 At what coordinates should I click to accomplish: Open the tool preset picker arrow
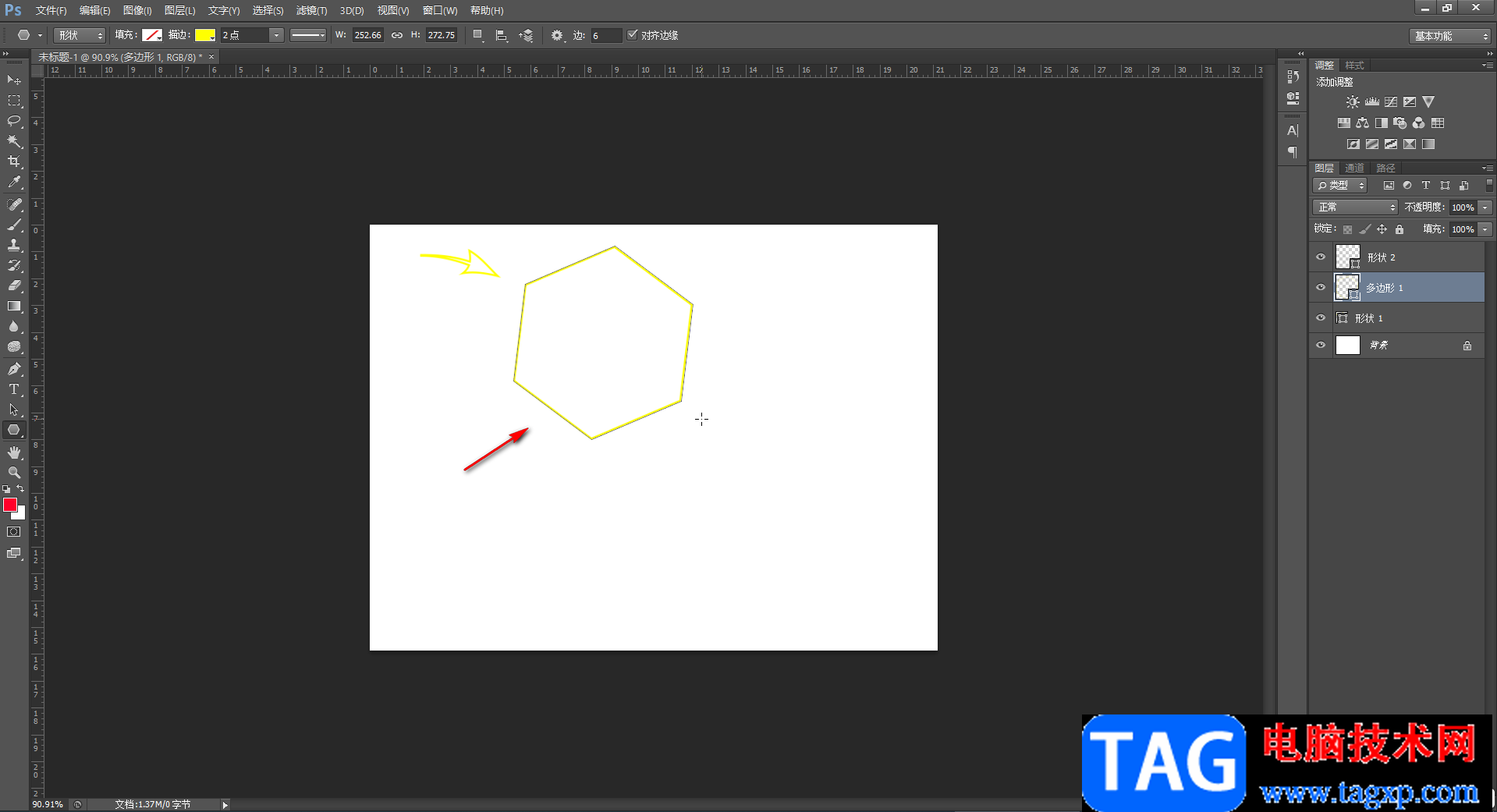[40, 35]
